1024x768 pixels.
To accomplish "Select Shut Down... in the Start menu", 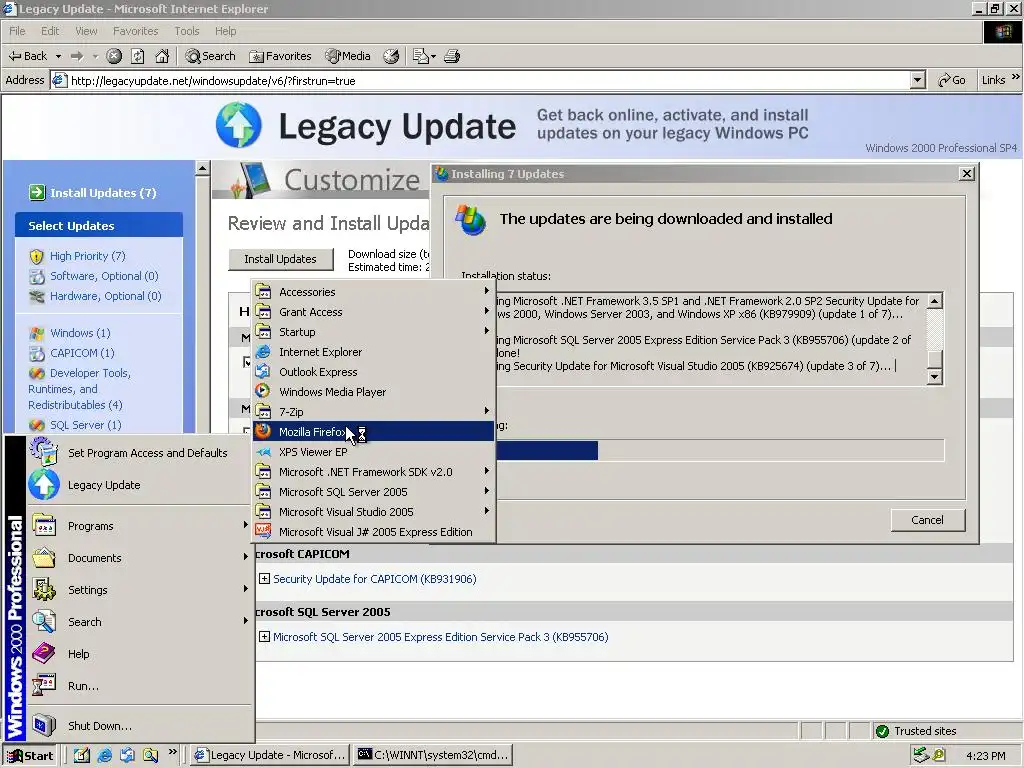I will (x=138, y=726).
